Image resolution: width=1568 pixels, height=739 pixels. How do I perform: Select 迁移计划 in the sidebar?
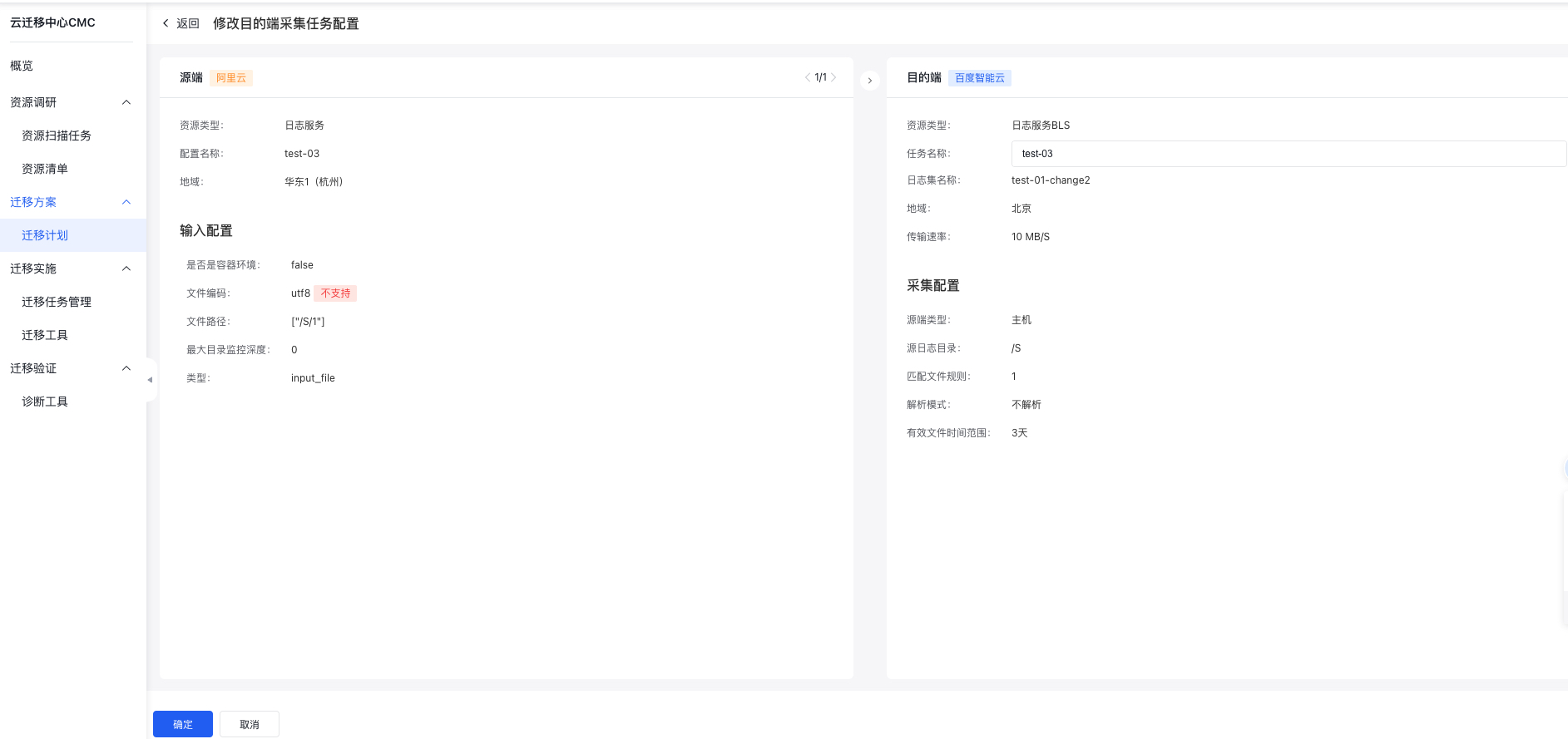[73, 235]
